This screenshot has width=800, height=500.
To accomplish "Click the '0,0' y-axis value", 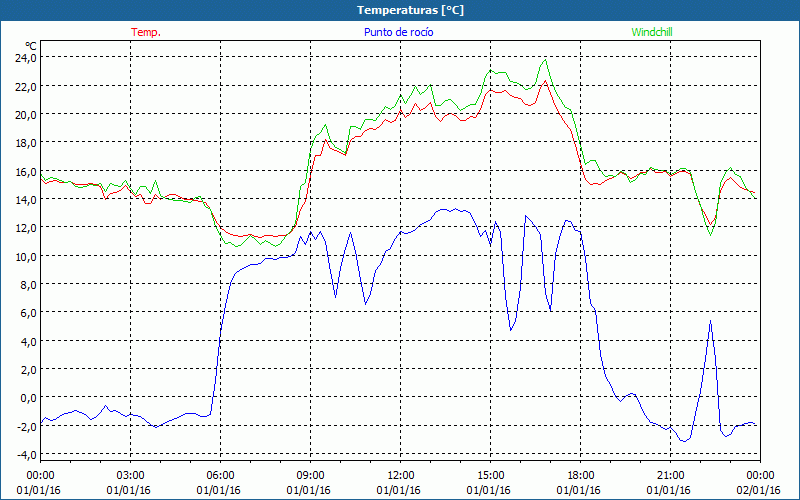I will (x=28, y=398).
